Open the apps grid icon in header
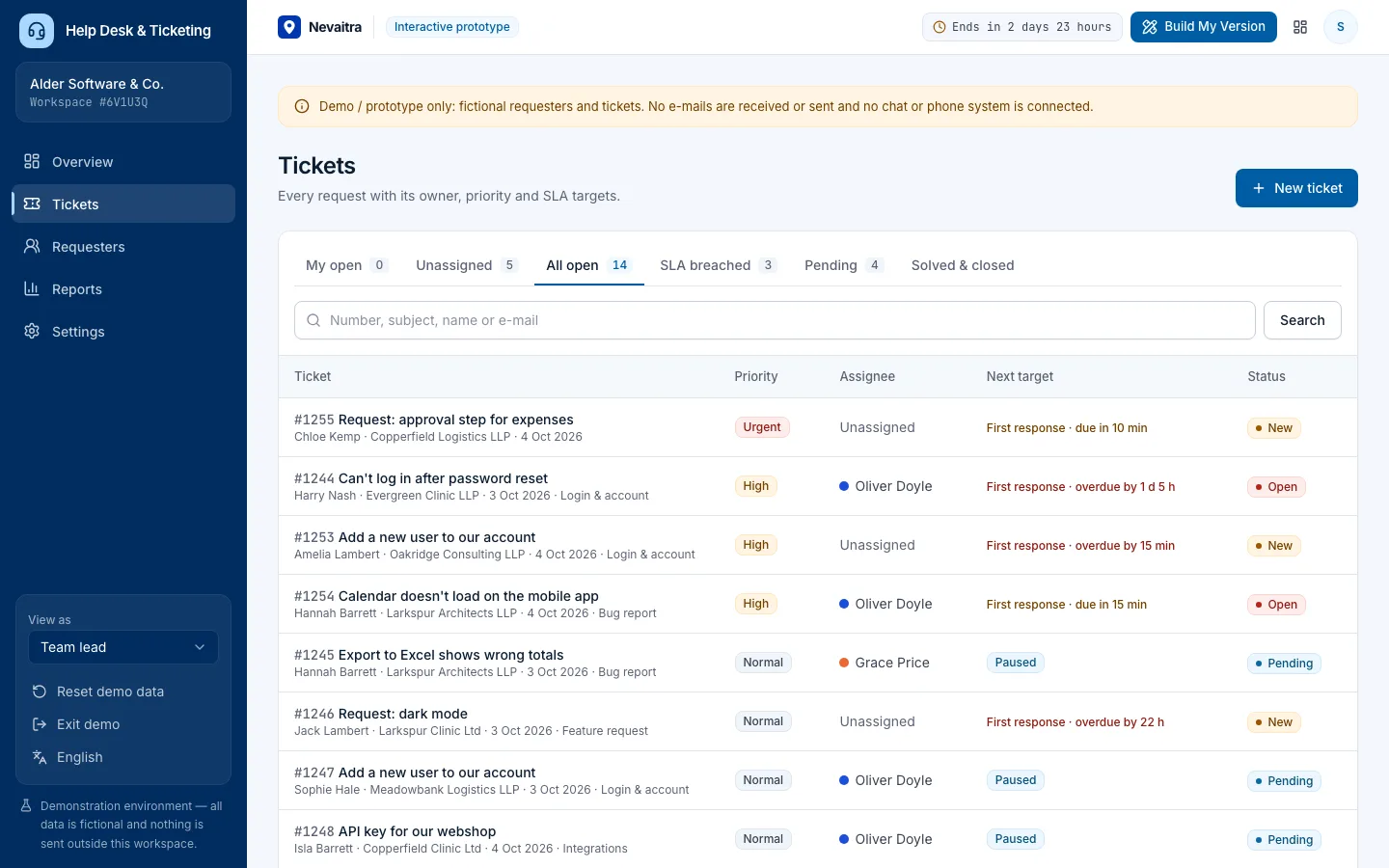The height and width of the screenshot is (868, 1389). point(1300,27)
